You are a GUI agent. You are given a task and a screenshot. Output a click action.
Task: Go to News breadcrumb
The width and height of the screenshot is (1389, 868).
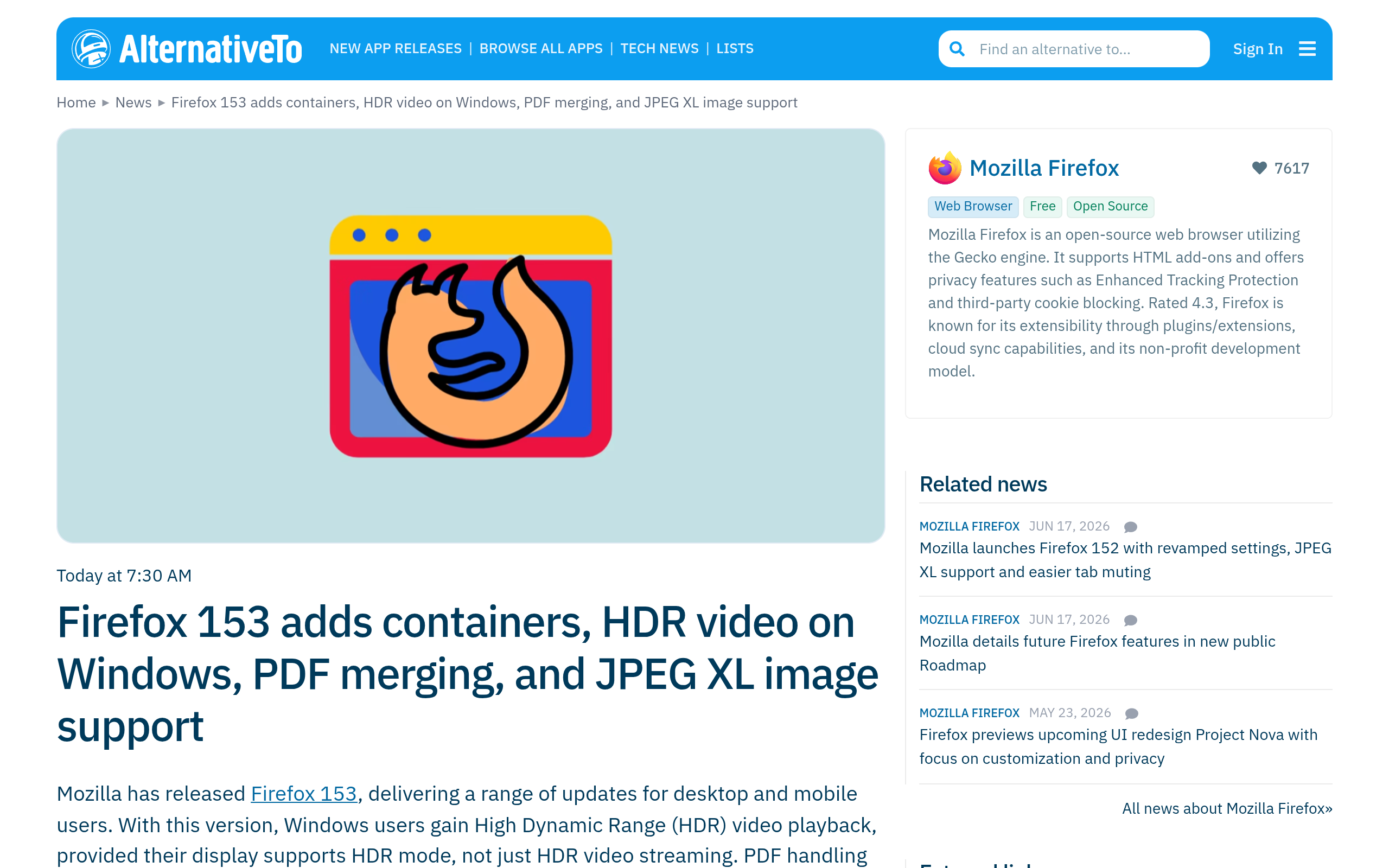[133, 102]
